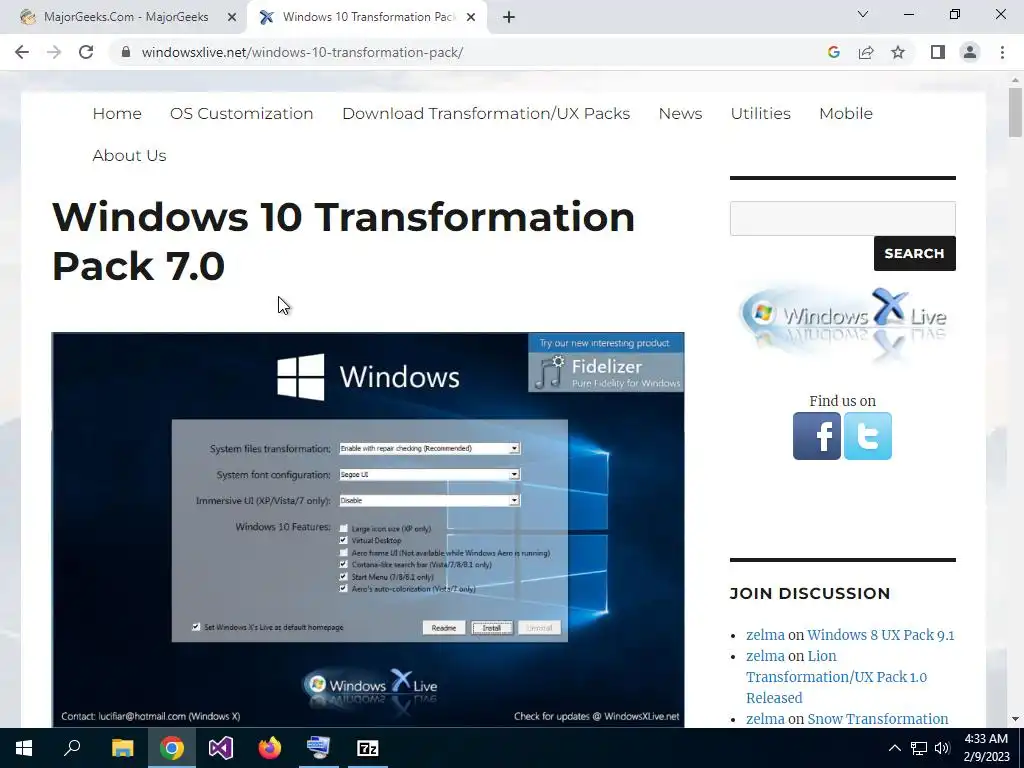Click the browser forward arrow
This screenshot has width=1024, height=768.
click(54, 52)
